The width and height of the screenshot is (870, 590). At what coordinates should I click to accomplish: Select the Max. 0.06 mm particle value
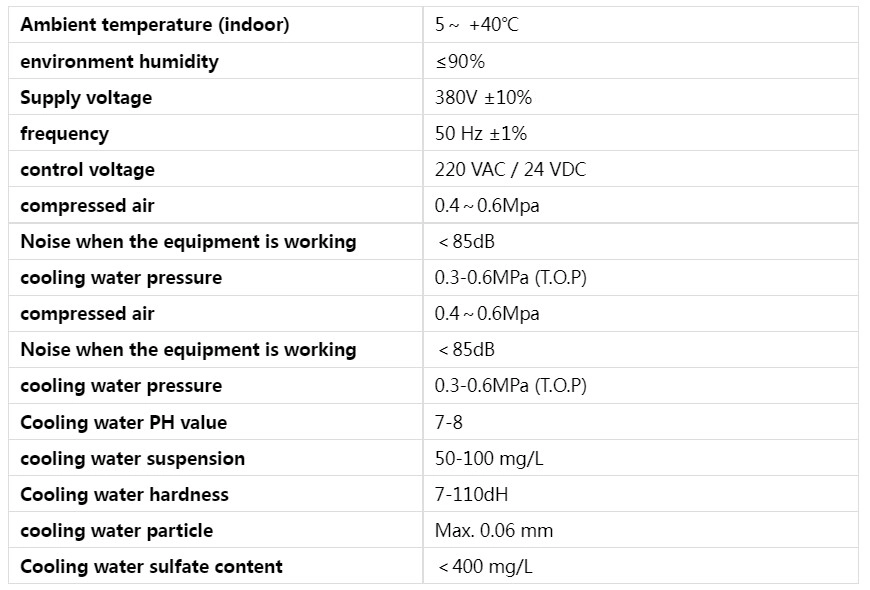click(494, 531)
